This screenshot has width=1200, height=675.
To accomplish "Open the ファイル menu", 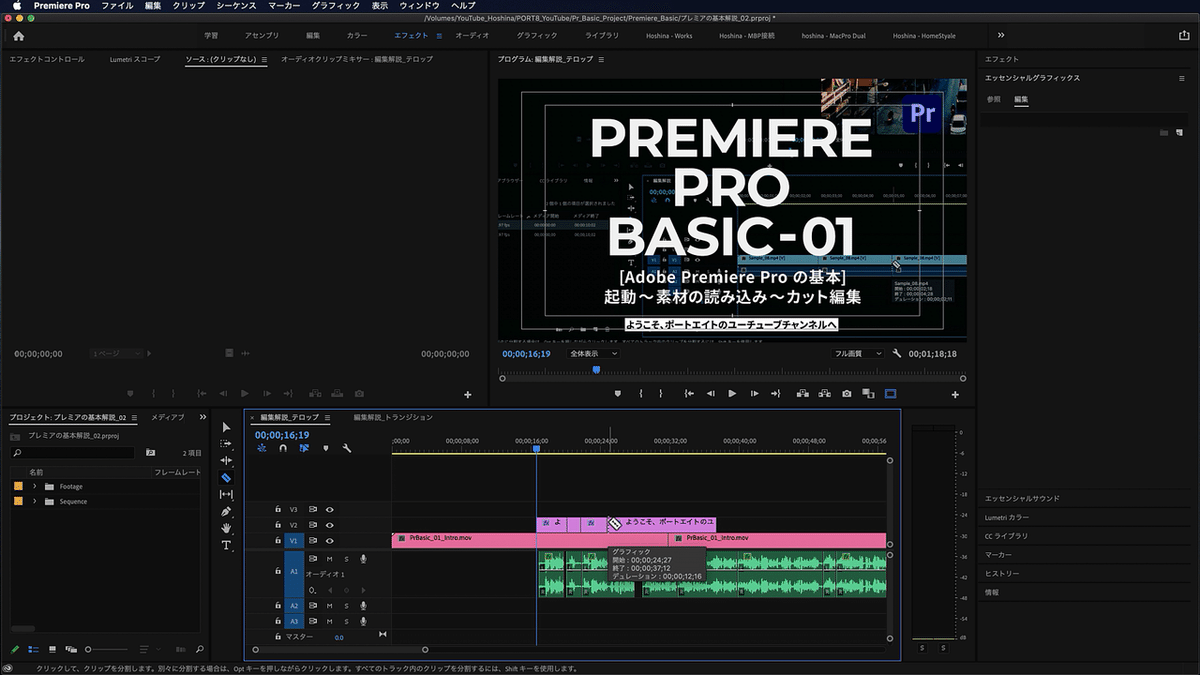I will click(117, 6).
